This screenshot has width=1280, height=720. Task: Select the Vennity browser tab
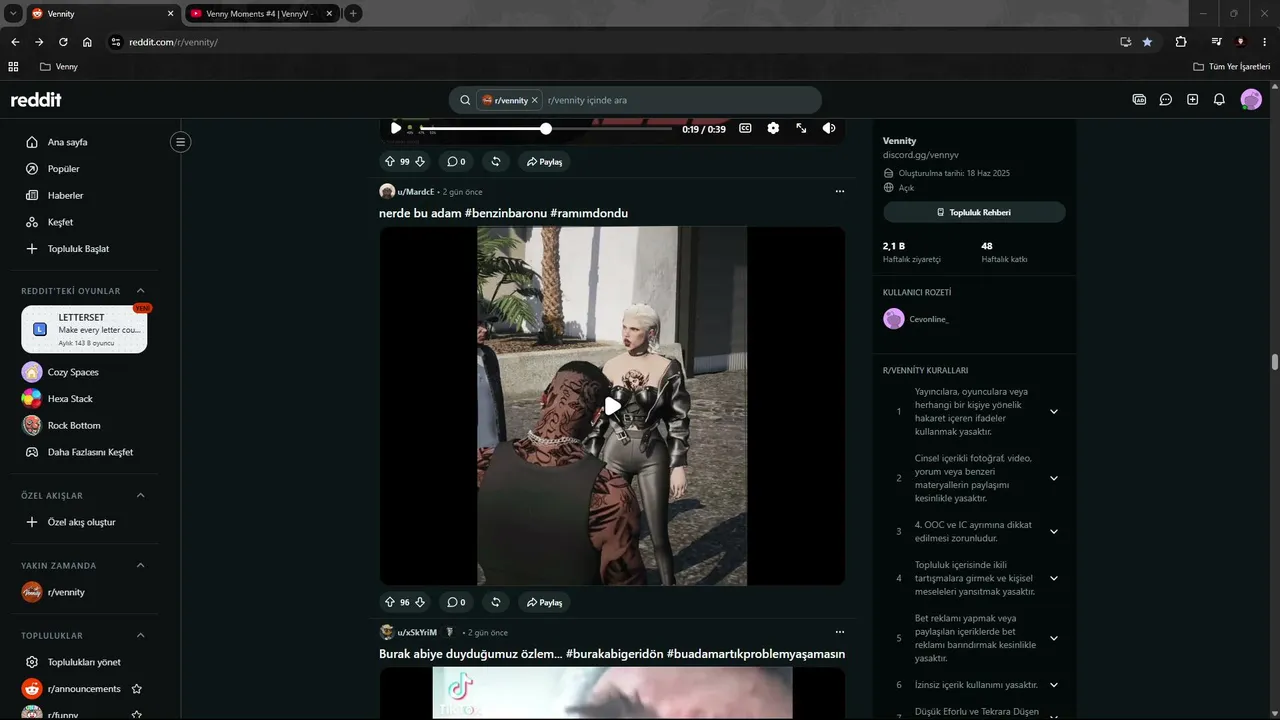[103, 14]
